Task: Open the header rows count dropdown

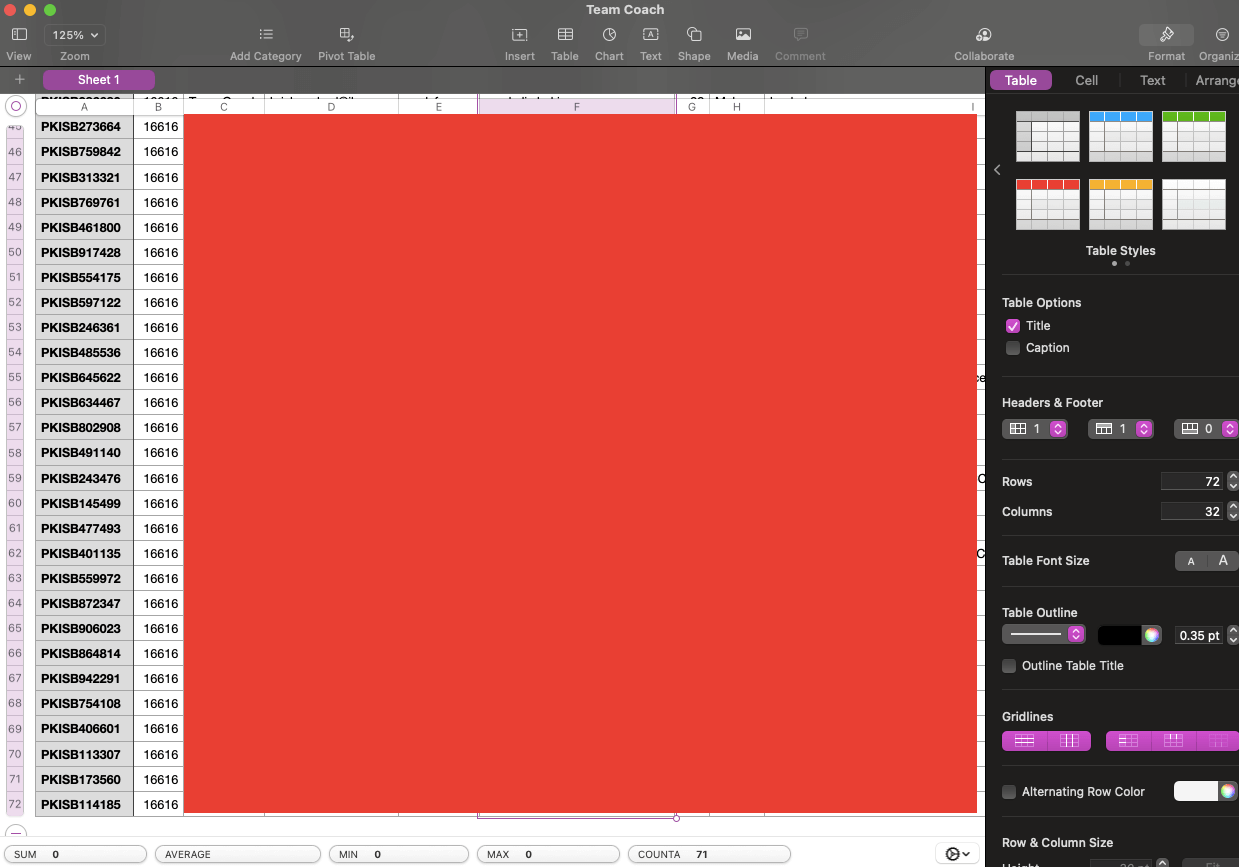Action: pos(1058,429)
